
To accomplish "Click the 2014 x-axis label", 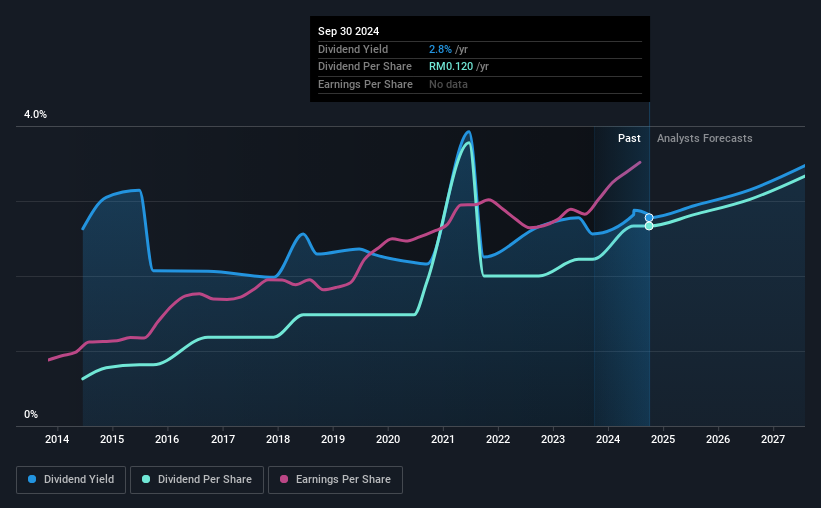I will pos(57,439).
